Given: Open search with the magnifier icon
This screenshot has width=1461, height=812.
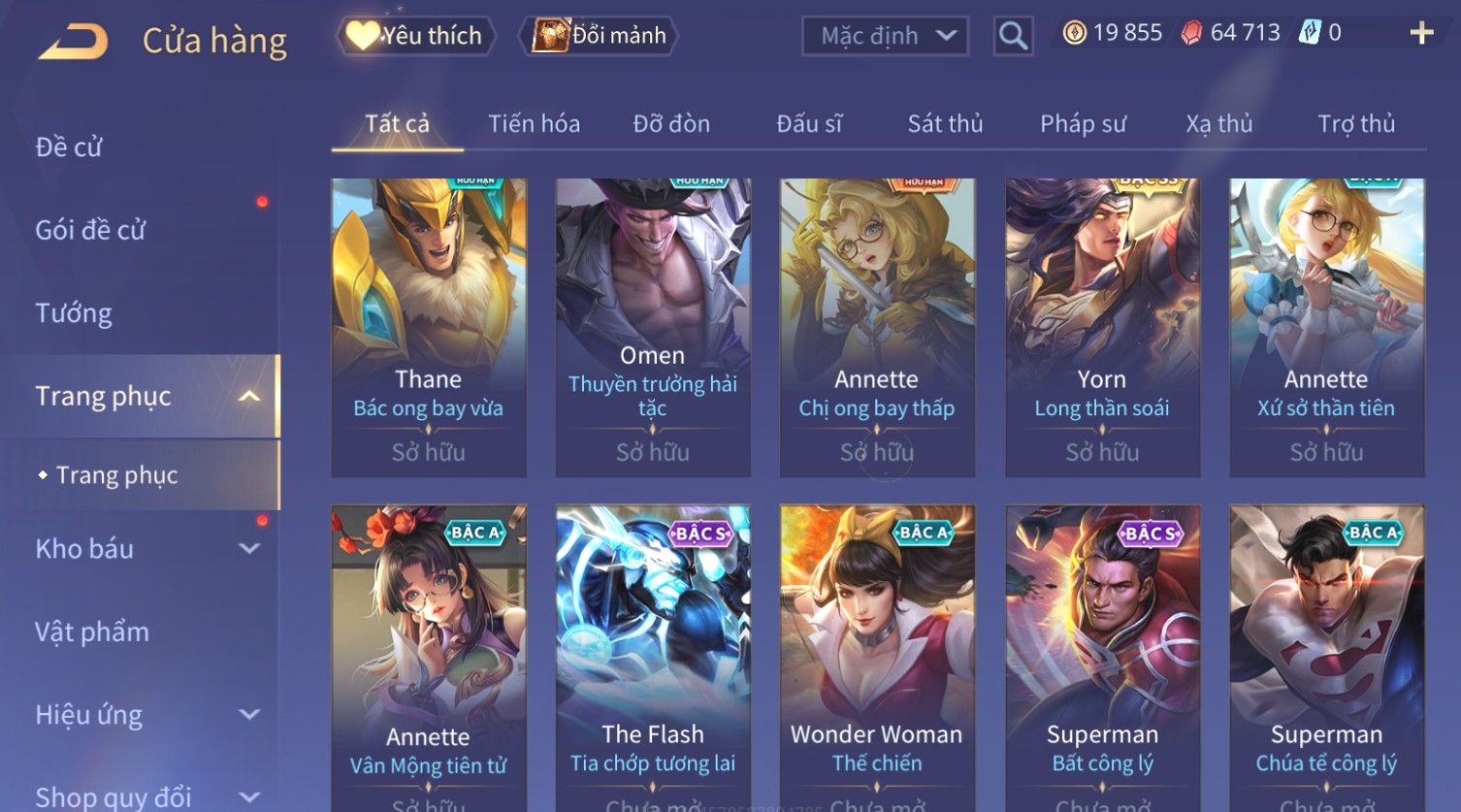Looking at the screenshot, I should click(1013, 36).
